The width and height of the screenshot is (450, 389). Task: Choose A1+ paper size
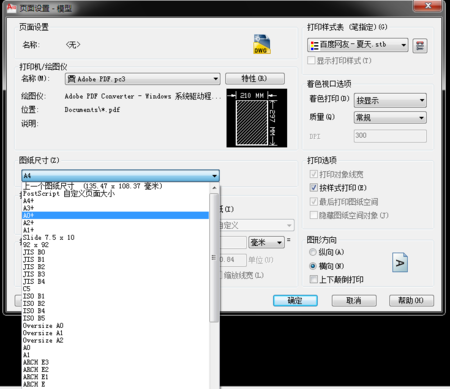tap(115, 230)
